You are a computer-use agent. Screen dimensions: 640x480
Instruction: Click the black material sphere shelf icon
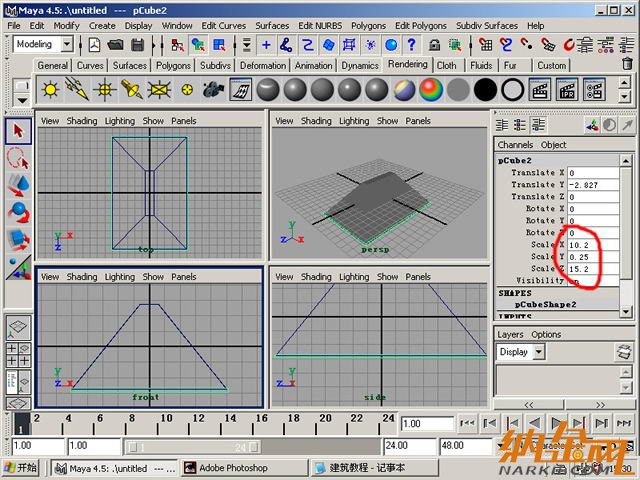(485, 90)
